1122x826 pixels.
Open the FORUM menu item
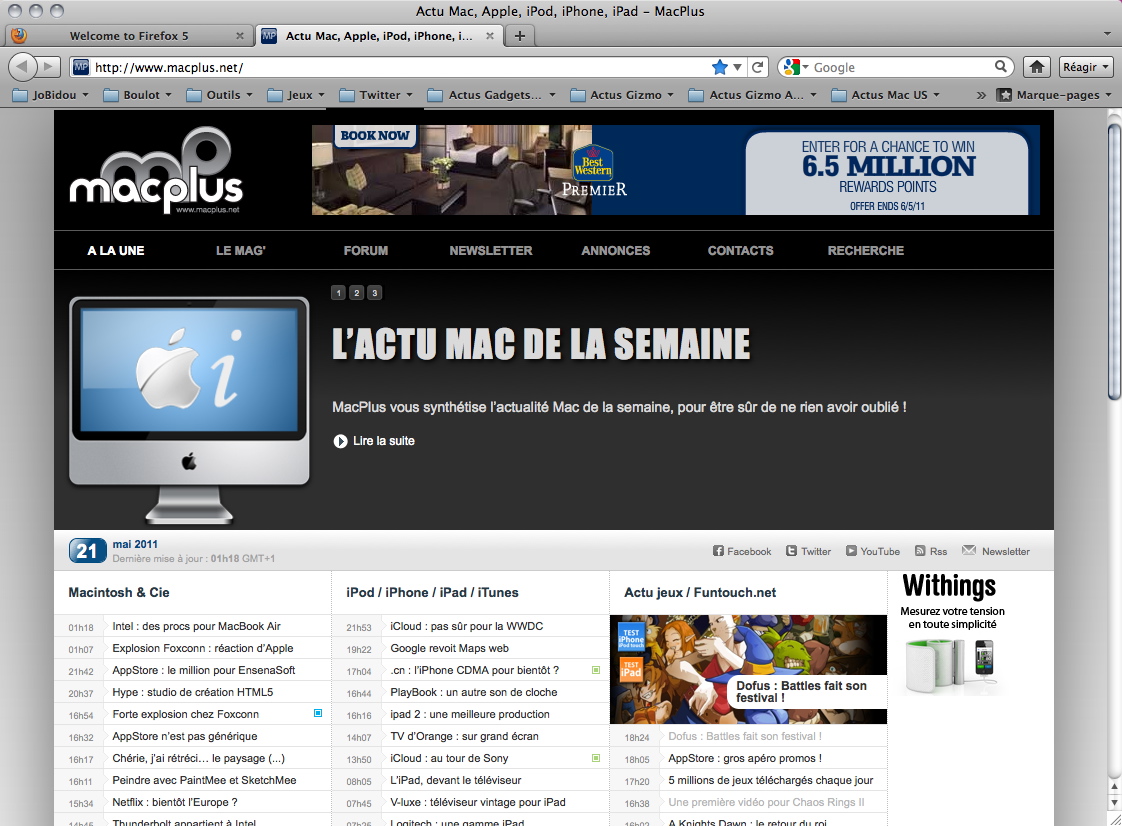point(366,251)
